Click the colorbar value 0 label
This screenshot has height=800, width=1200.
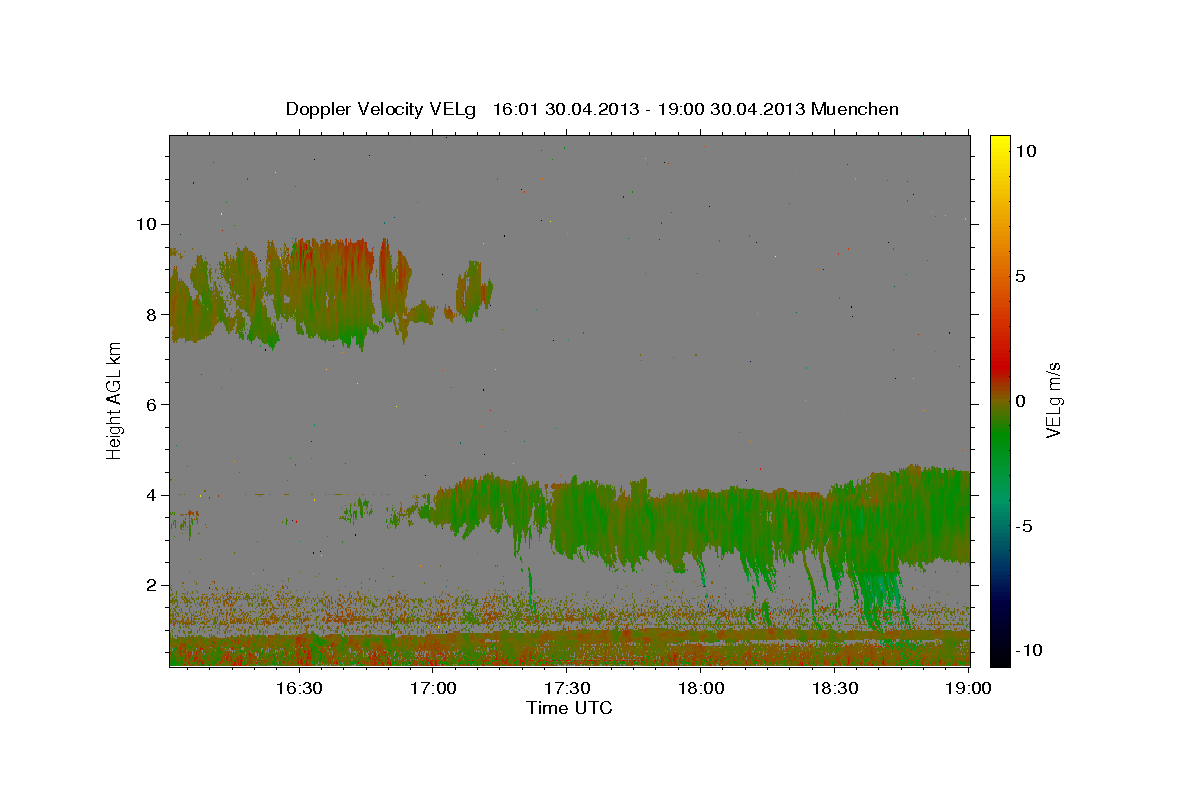[1021, 401]
